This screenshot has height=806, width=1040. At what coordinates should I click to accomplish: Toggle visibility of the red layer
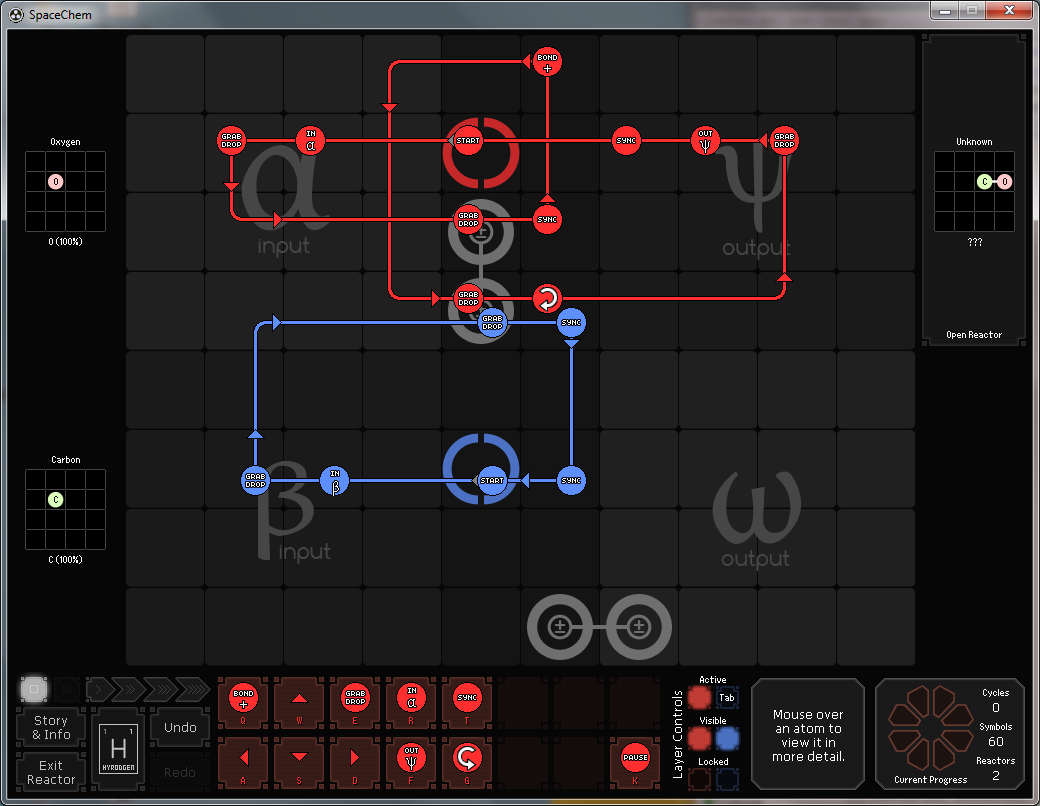tap(700, 738)
